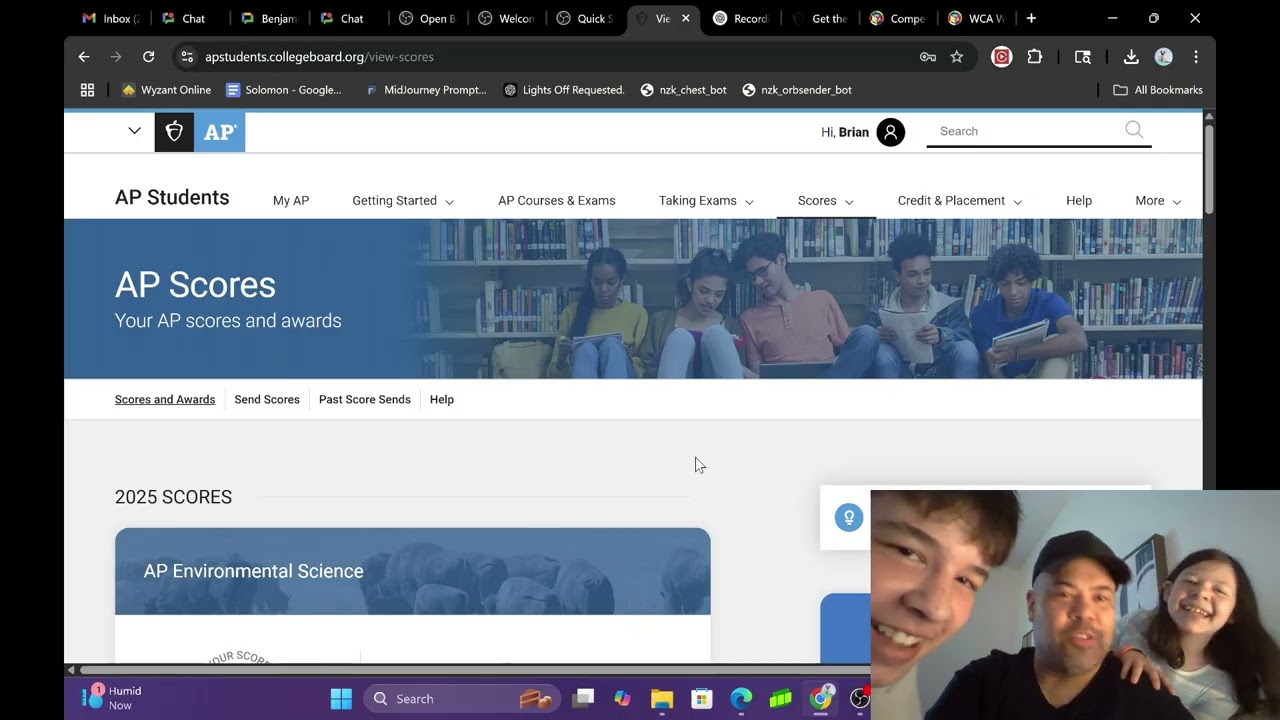The height and width of the screenshot is (720, 1280).
Task: Click the lightbulb tip icon
Action: (849, 517)
